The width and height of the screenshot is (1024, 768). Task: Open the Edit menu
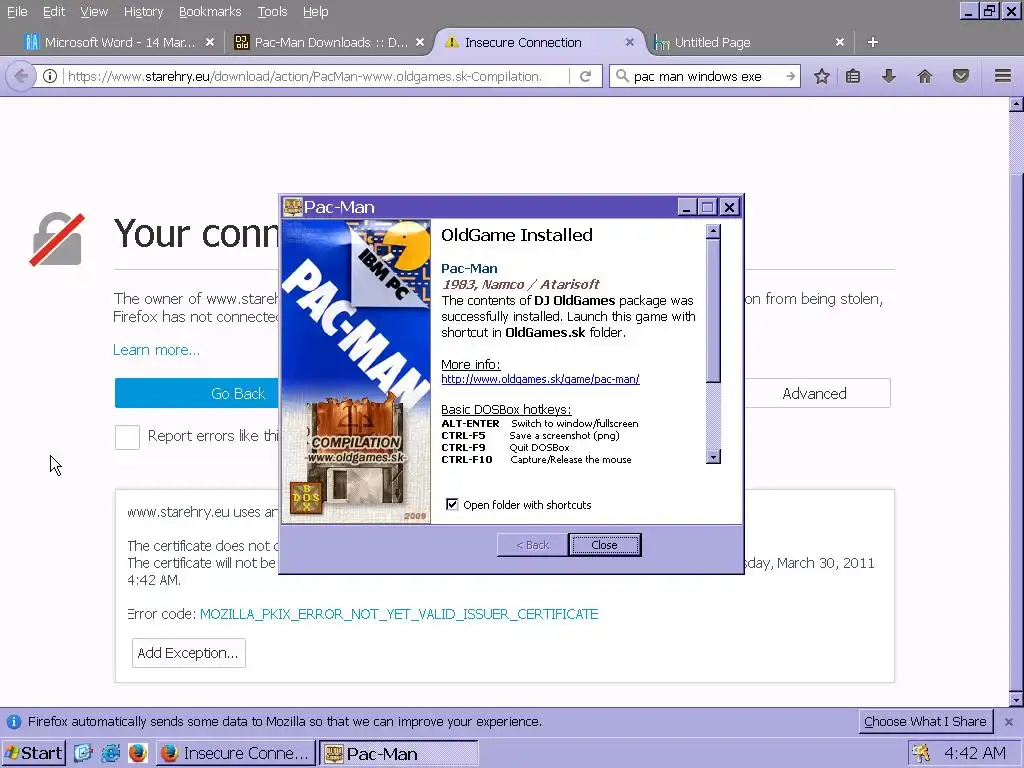click(x=54, y=12)
